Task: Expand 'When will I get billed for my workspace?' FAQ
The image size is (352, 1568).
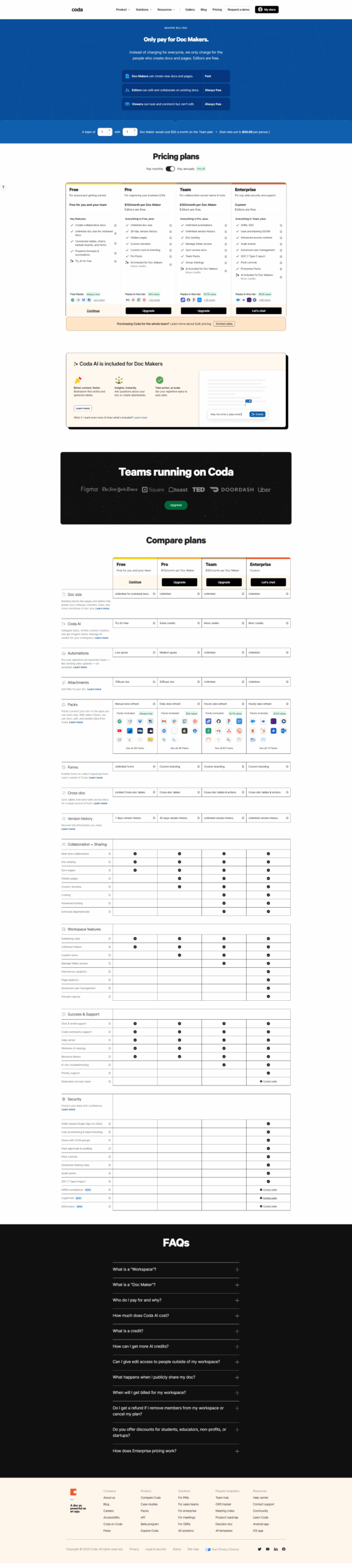Action: click(176, 1392)
